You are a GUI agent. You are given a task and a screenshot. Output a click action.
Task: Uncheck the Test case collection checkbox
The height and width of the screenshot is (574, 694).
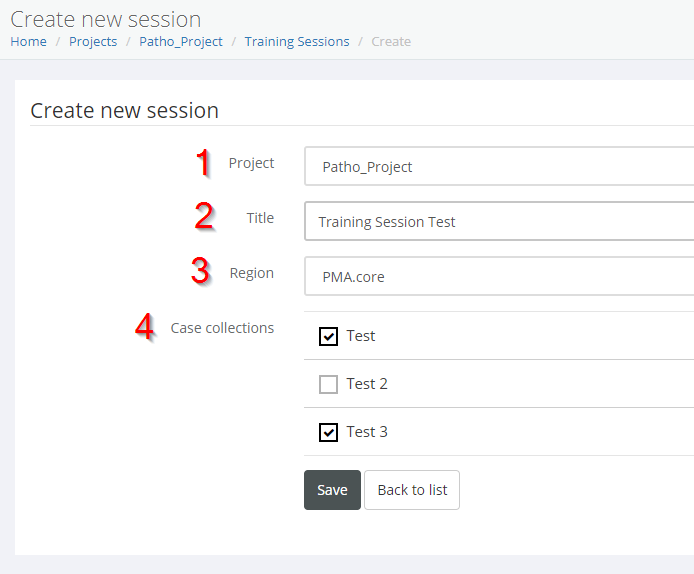[x=328, y=336]
